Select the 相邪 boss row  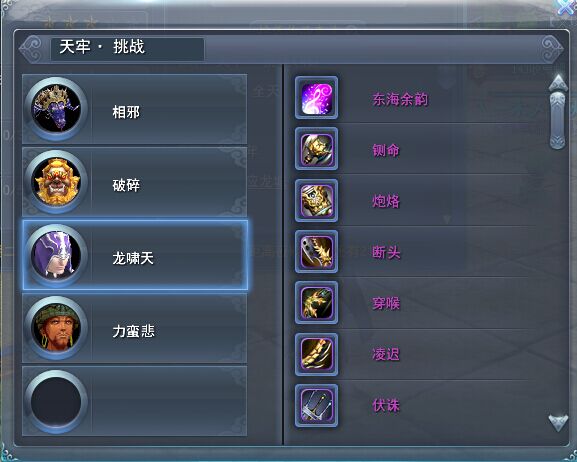tap(135, 109)
